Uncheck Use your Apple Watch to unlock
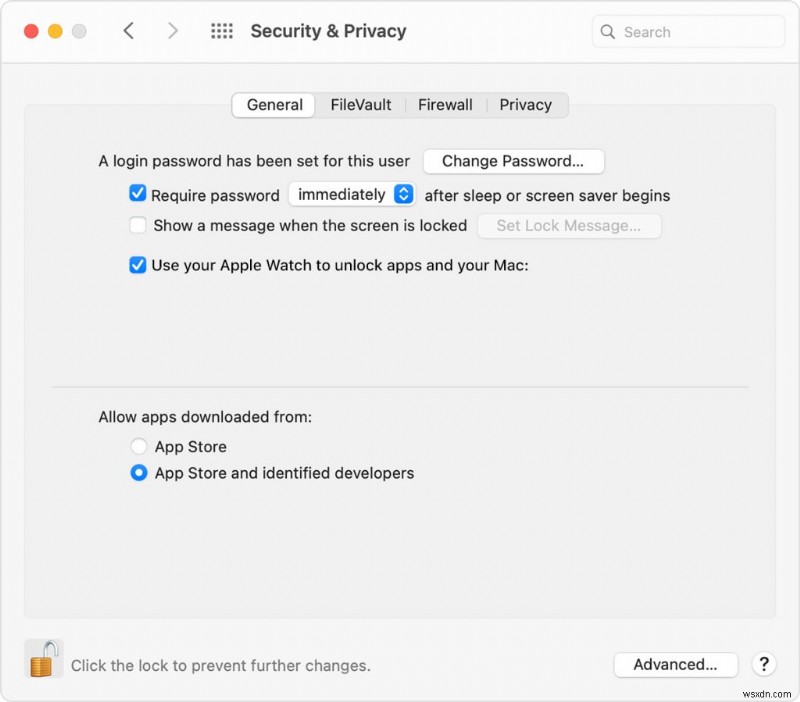800x702 pixels. click(x=137, y=265)
